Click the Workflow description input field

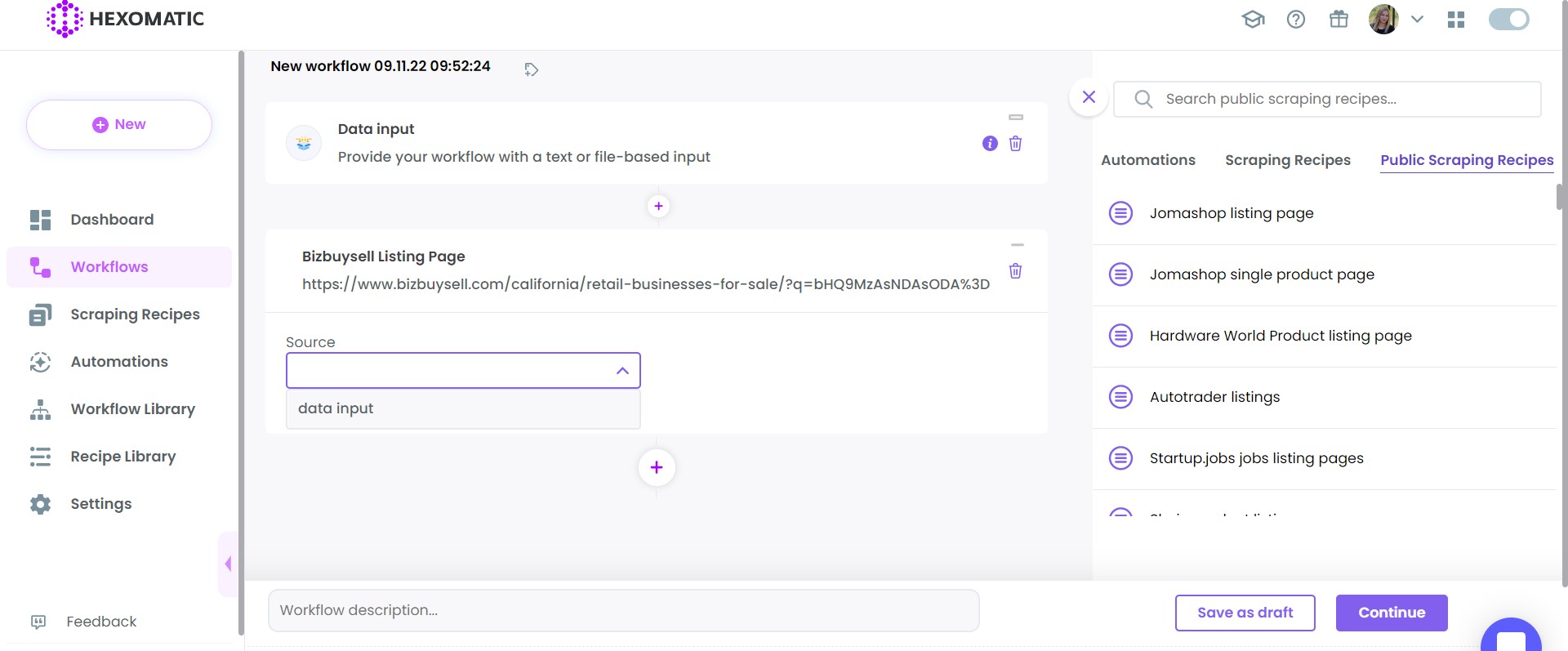coord(623,610)
